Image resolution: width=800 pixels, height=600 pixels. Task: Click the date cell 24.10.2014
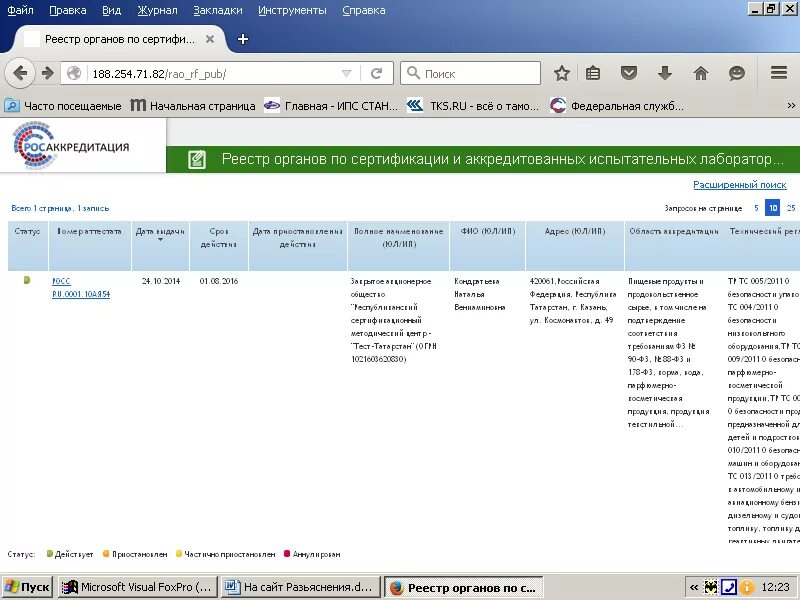(161, 281)
